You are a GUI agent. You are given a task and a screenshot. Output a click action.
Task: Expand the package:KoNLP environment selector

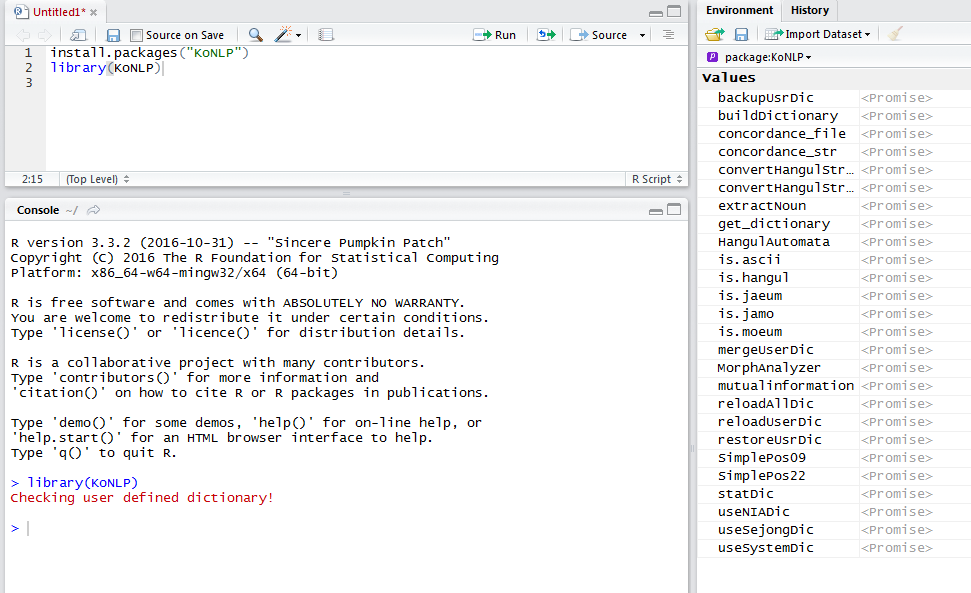pyautogui.click(x=760, y=57)
